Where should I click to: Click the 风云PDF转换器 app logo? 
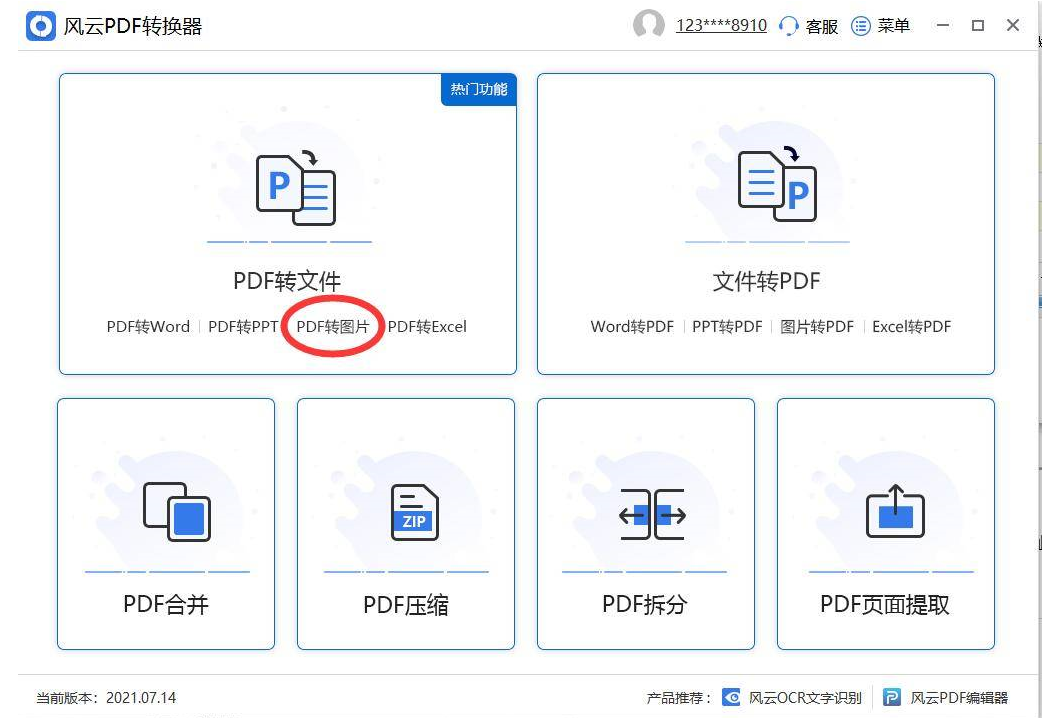click(41, 27)
